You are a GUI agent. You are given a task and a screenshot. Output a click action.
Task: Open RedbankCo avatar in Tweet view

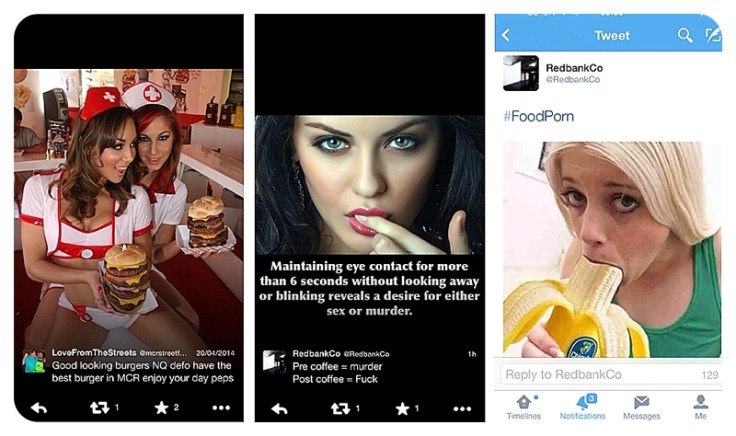[x=521, y=73]
